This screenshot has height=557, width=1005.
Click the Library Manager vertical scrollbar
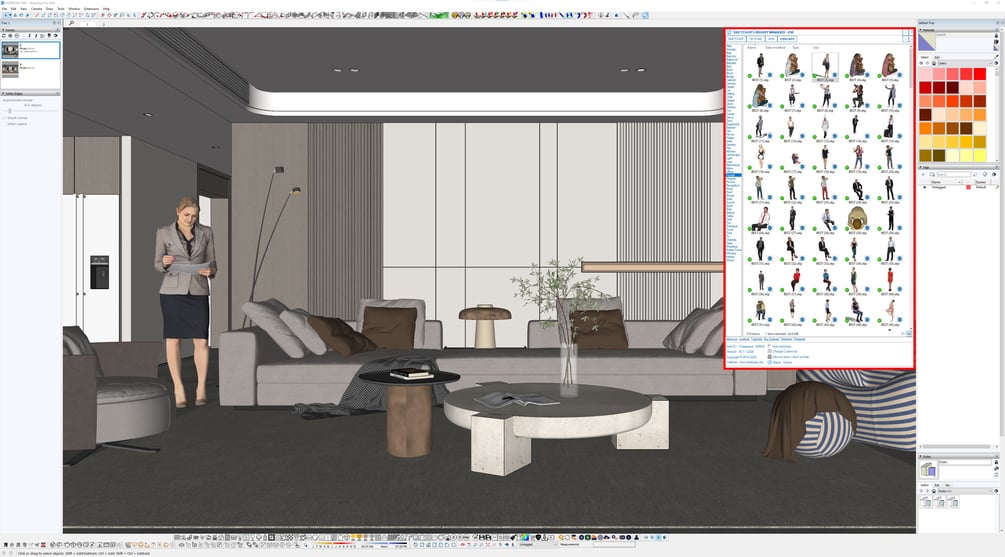pos(911,71)
